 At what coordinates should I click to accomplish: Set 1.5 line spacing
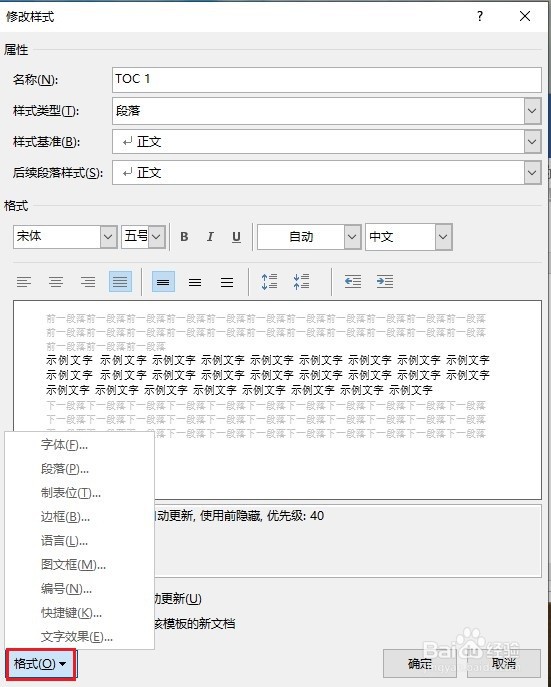pos(195,281)
